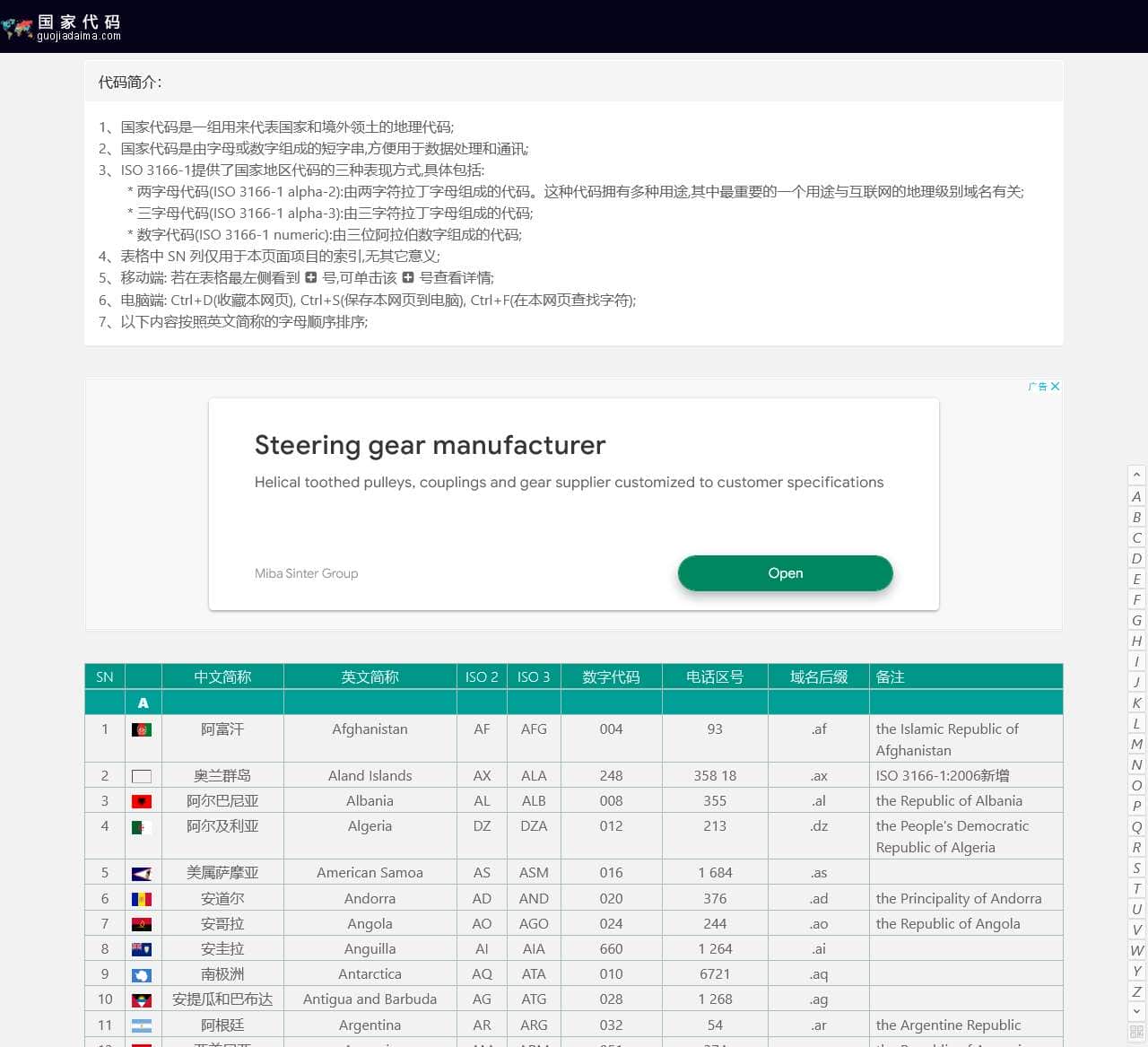The image size is (1148, 1047).
Task: Click the guojiadaima.com site logo
Action: click(x=62, y=27)
